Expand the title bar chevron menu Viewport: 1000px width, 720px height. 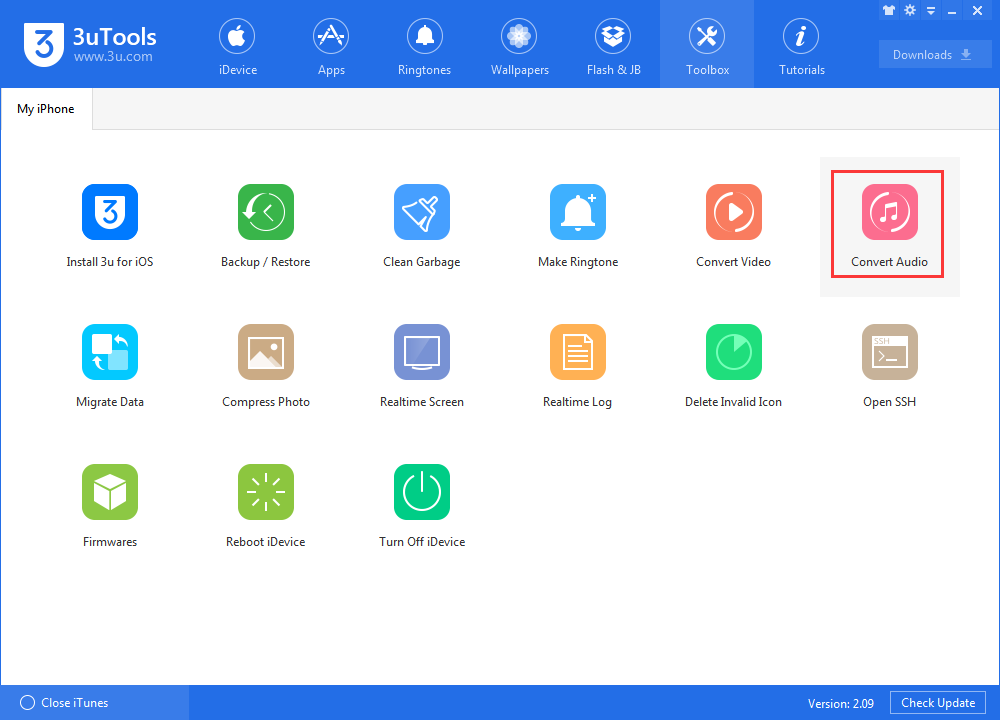point(931,10)
